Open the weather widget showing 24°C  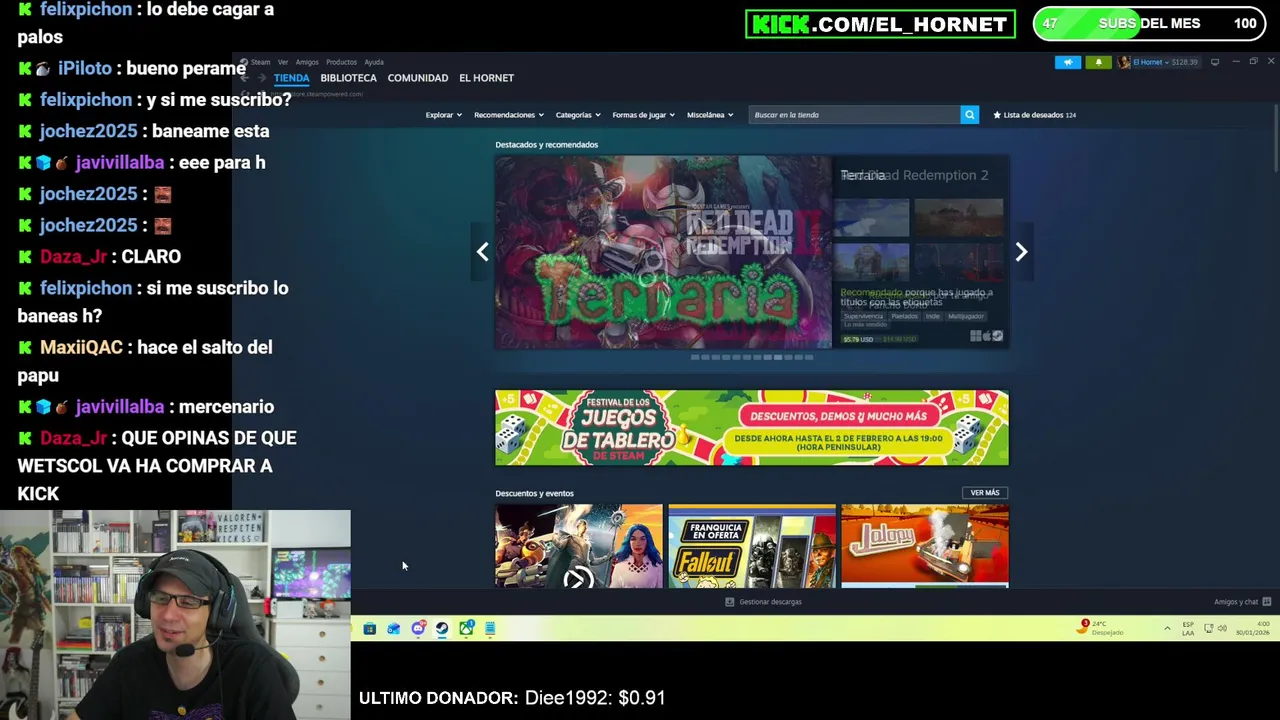[x=1102, y=628]
